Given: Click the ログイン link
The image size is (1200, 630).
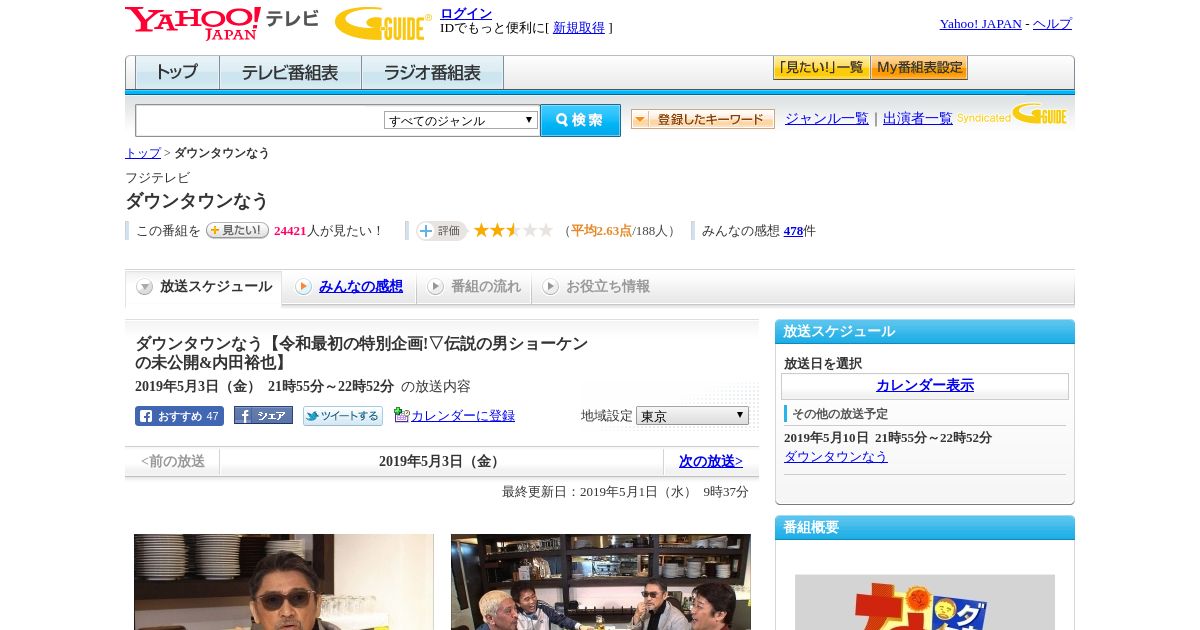Looking at the screenshot, I should tap(466, 13).
